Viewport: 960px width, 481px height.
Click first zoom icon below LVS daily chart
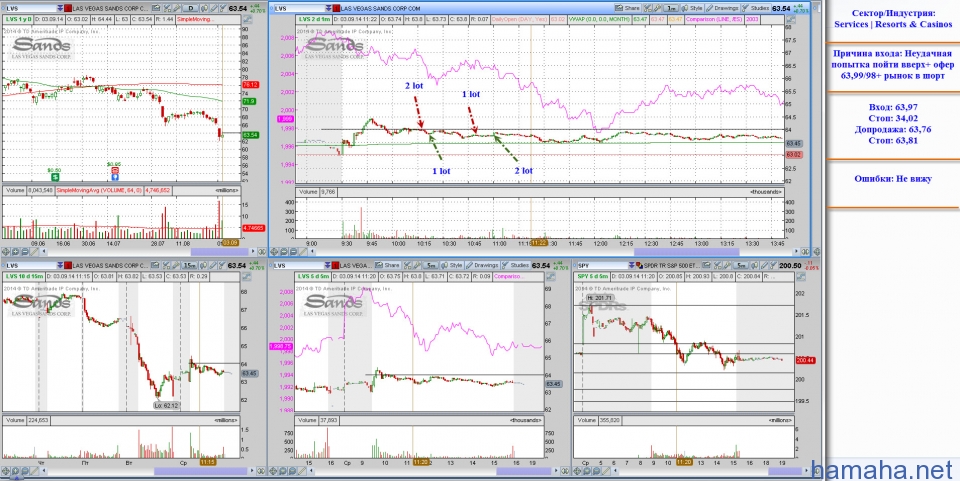6,252
